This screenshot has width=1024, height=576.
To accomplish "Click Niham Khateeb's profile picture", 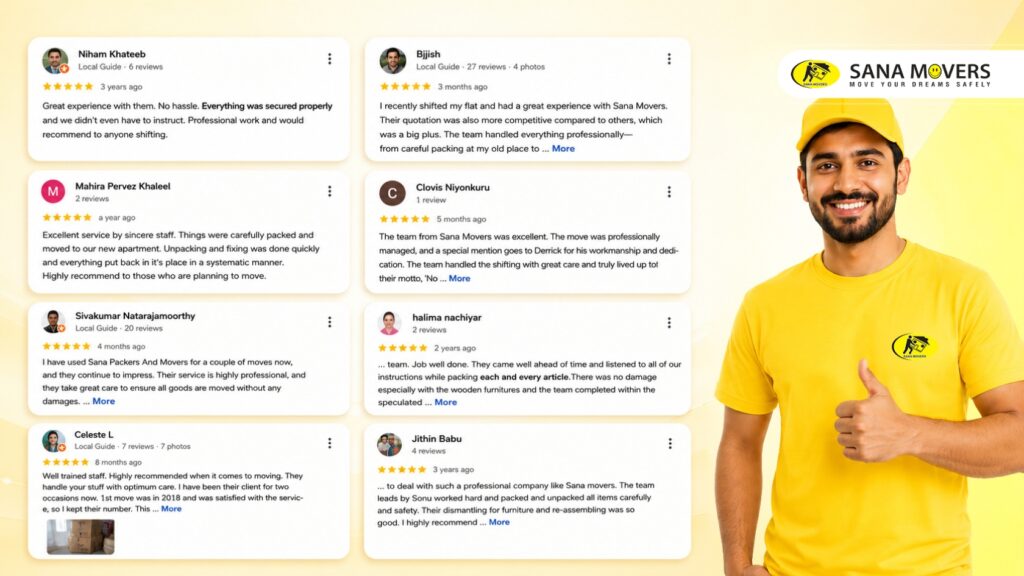I will pyautogui.click(x=56, y=60).
